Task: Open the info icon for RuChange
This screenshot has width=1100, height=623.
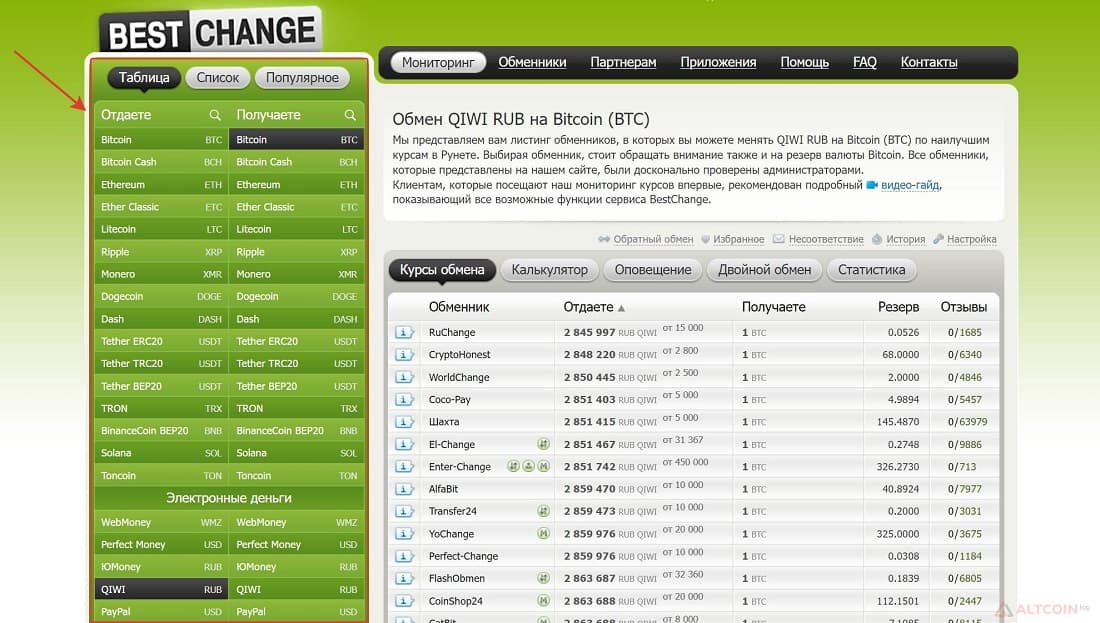Action: pos(404,332)
